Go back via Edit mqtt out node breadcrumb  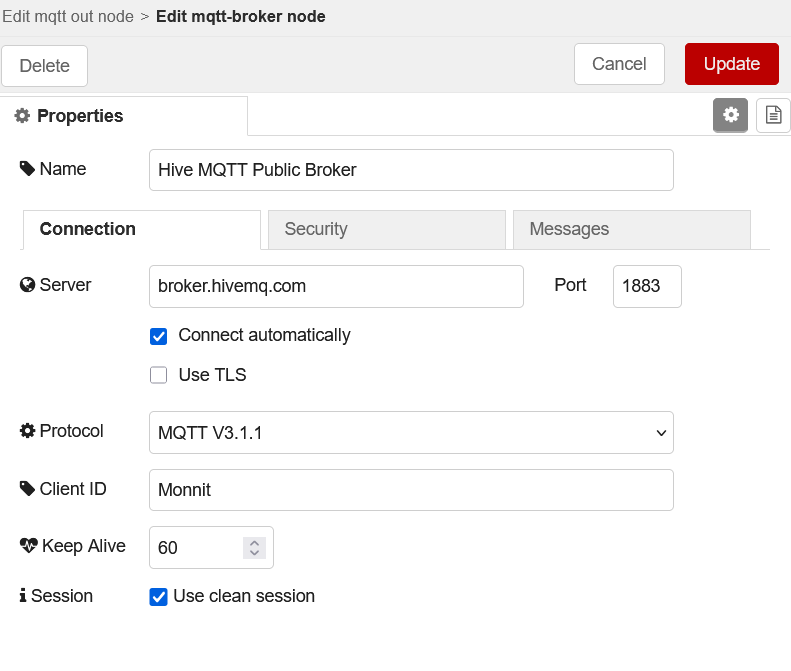[x=68, y=16]
